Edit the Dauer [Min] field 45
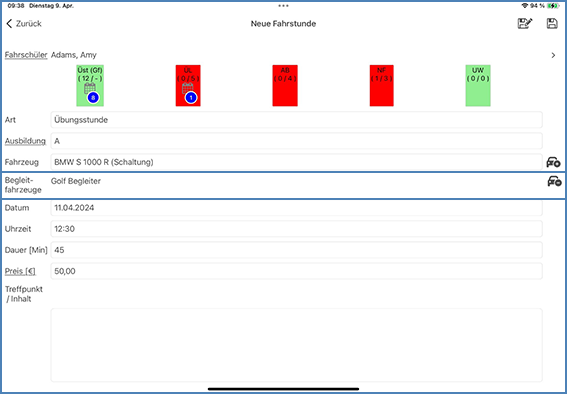 pos(296,250)
